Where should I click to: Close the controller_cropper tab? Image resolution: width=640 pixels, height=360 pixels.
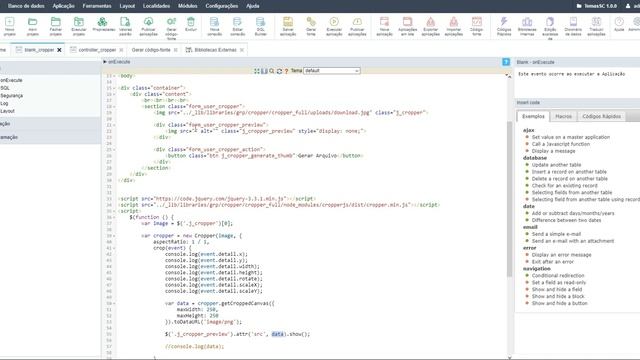pos(121,50)
